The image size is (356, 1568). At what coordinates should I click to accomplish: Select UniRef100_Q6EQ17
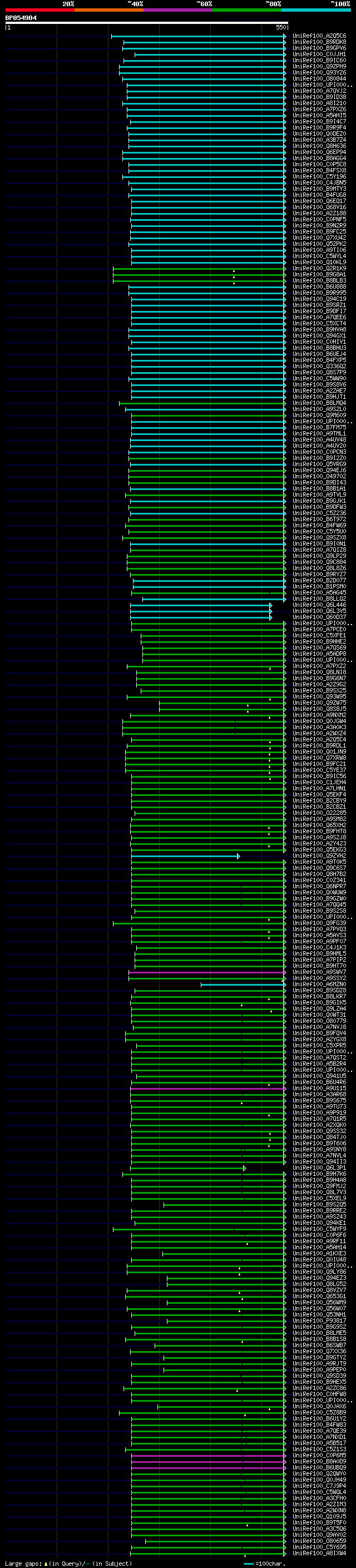319,201
